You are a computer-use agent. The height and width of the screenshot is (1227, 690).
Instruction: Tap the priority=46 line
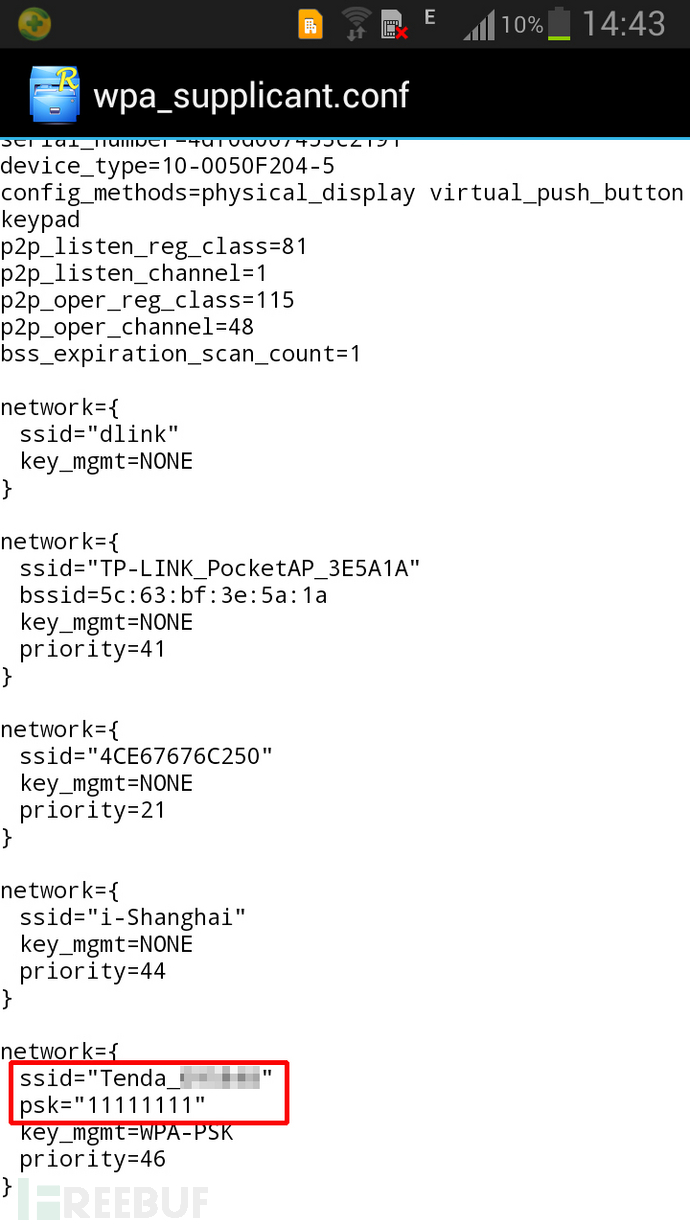point(92,1159)
